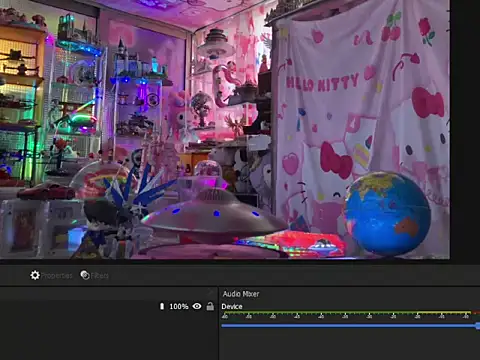Click the globe in the video preview
480x360 pixels.
tap(387, 214)
